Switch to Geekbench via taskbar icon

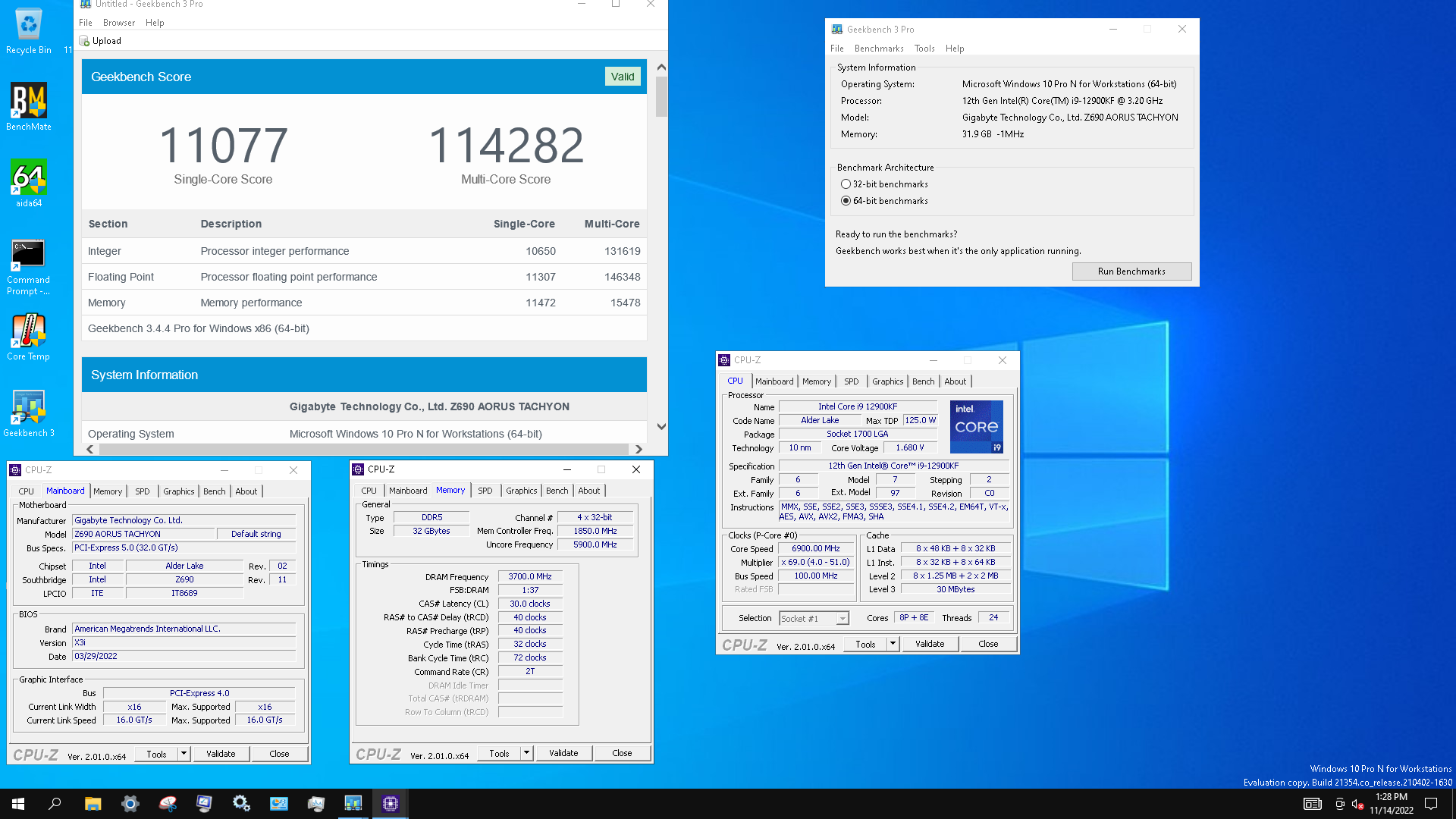(353, 804)
